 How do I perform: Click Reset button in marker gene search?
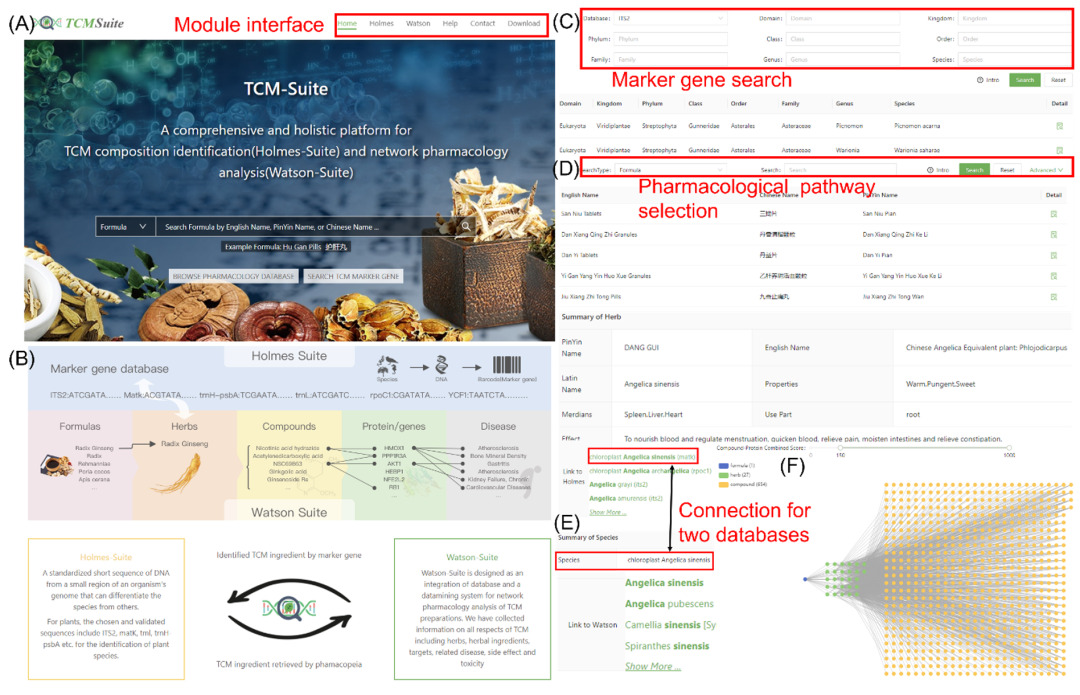click(1058, 80)
